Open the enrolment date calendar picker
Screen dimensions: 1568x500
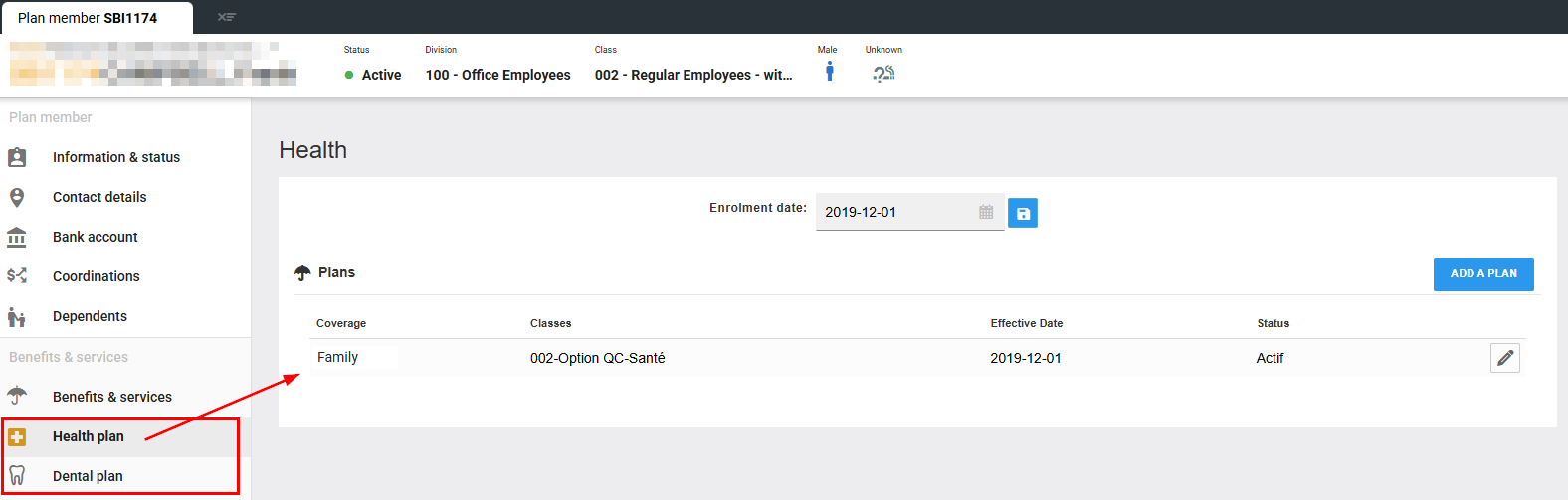point(985,212)
